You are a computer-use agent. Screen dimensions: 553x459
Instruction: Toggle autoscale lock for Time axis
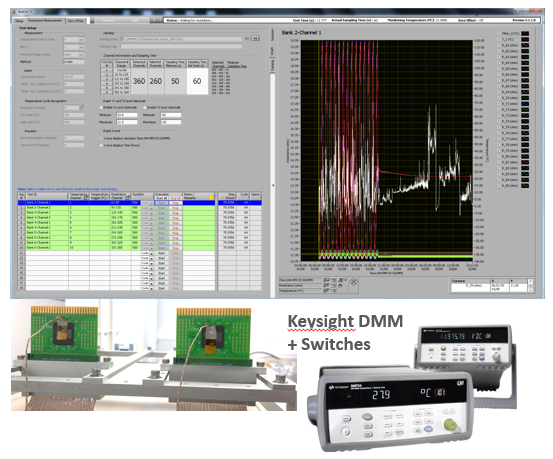click(326, 280)
